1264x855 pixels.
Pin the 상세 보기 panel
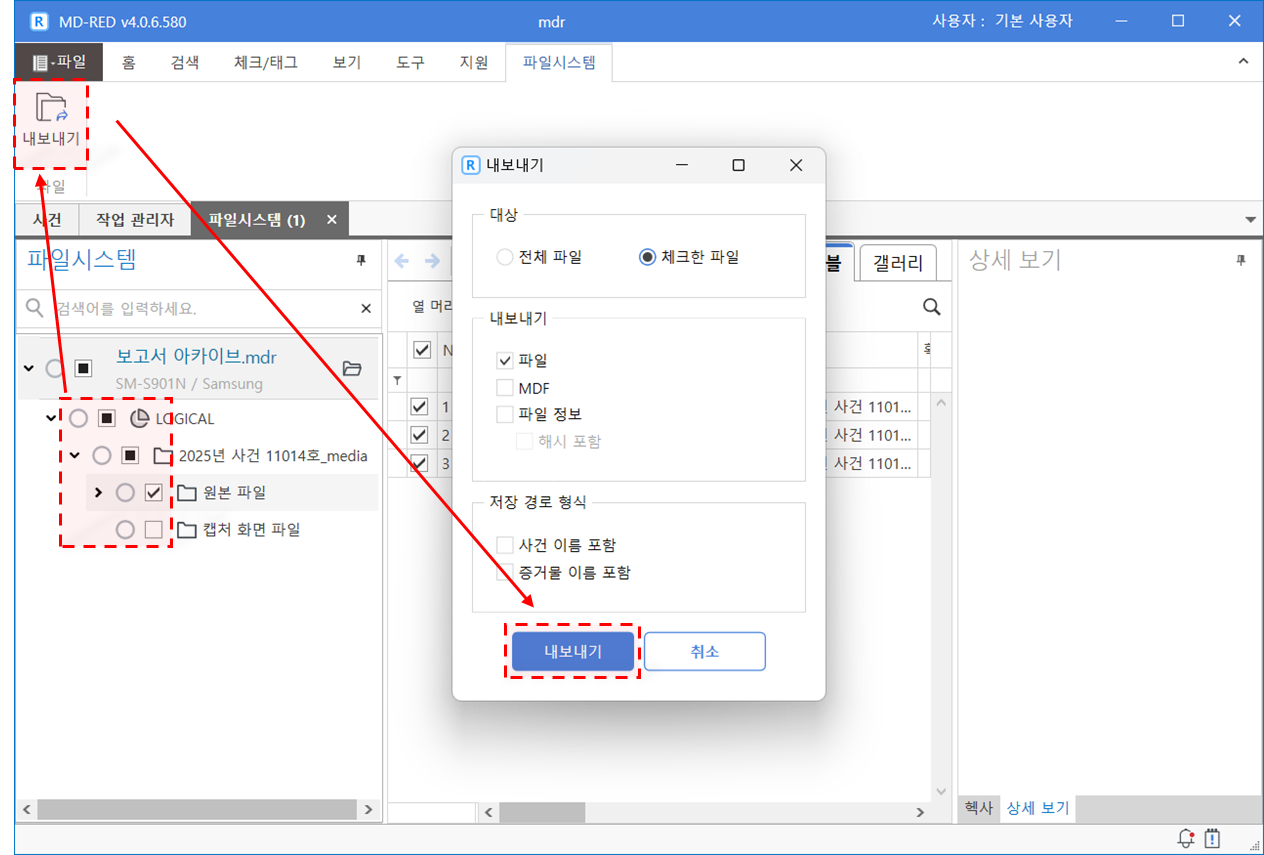(1241, 260)
